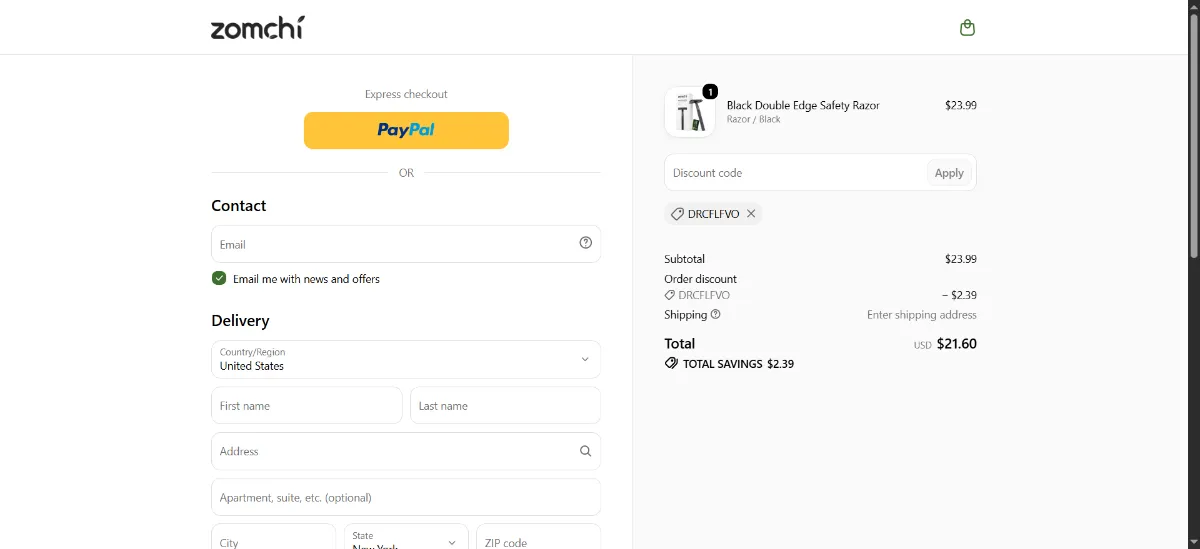Image resolution: width=1200 pixels, height=549 pixels.
Task: Click the Subtotal $23.99 amount
Action: pos(961,259)
